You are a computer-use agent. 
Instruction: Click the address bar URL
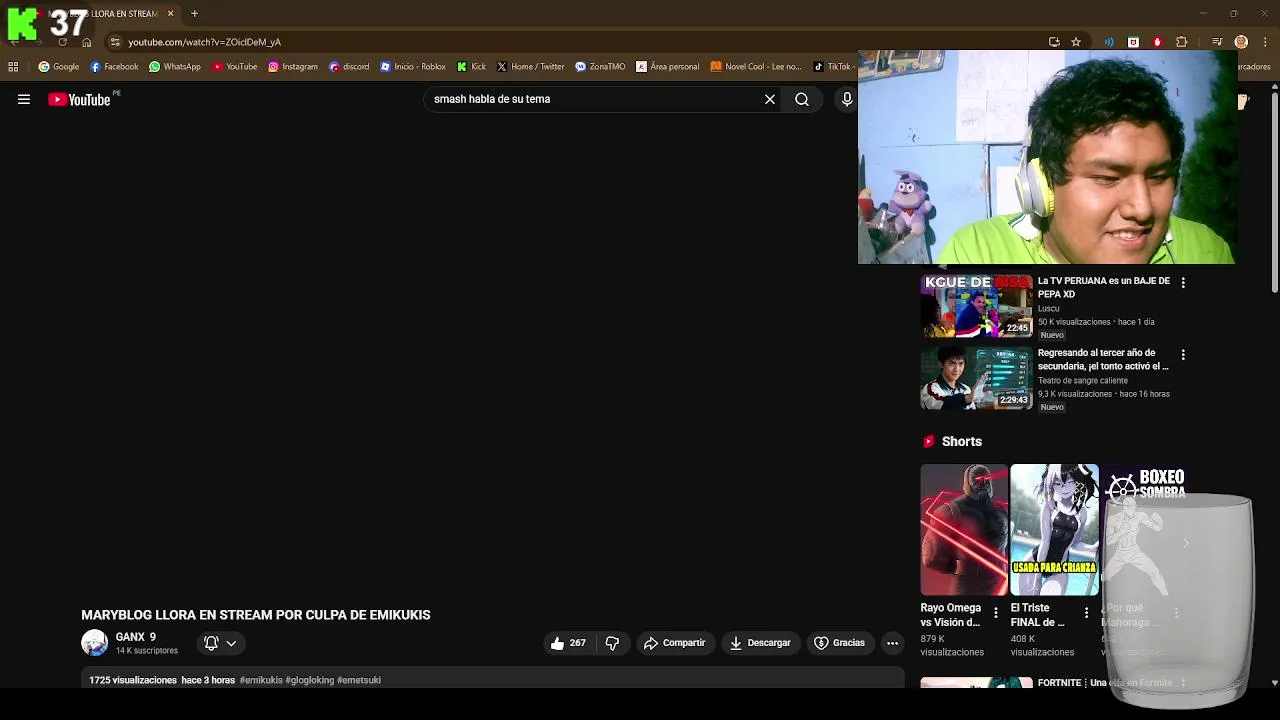204,42
